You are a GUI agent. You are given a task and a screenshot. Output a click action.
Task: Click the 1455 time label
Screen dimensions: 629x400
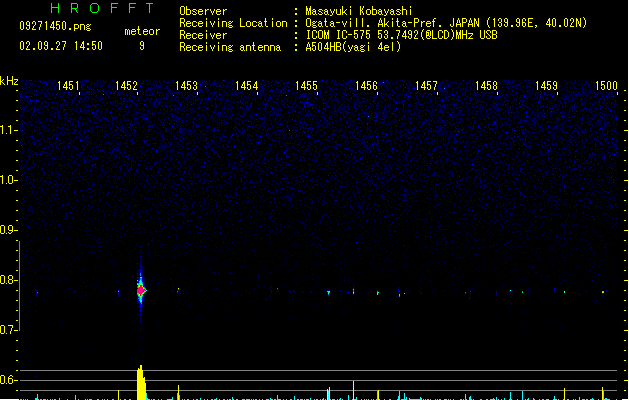(306, 87)
